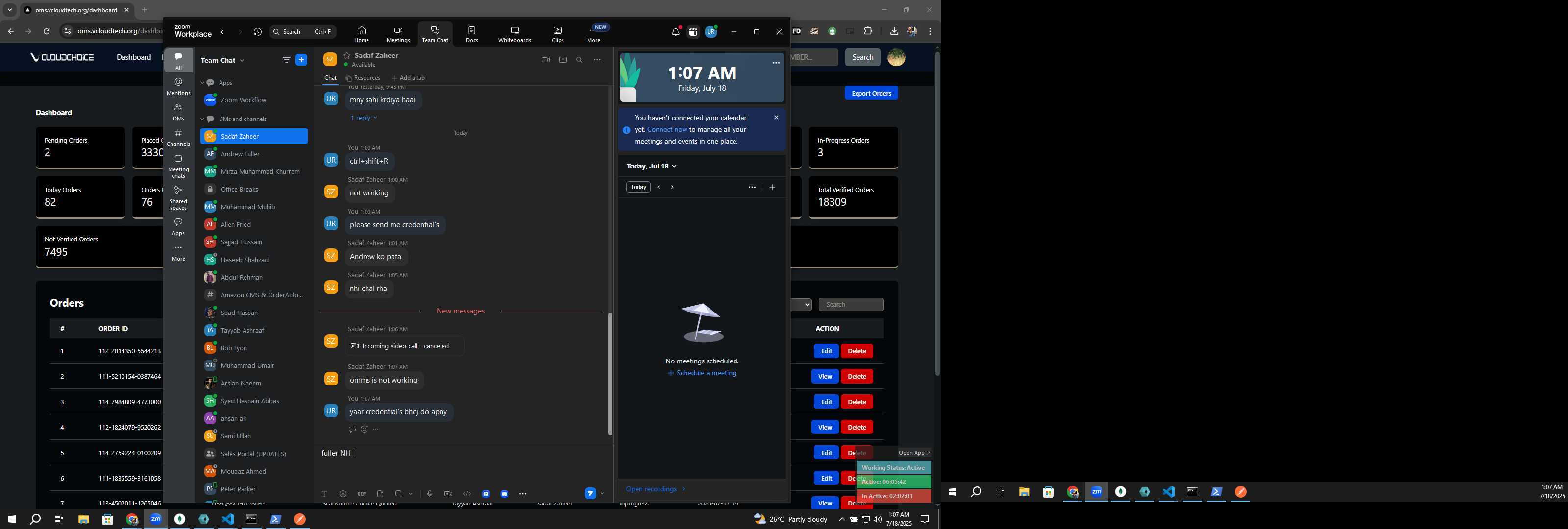Record an audio message with microphone icon
Screen dimensions: 1568x529
pyautogui.click(x=430, y=494)
